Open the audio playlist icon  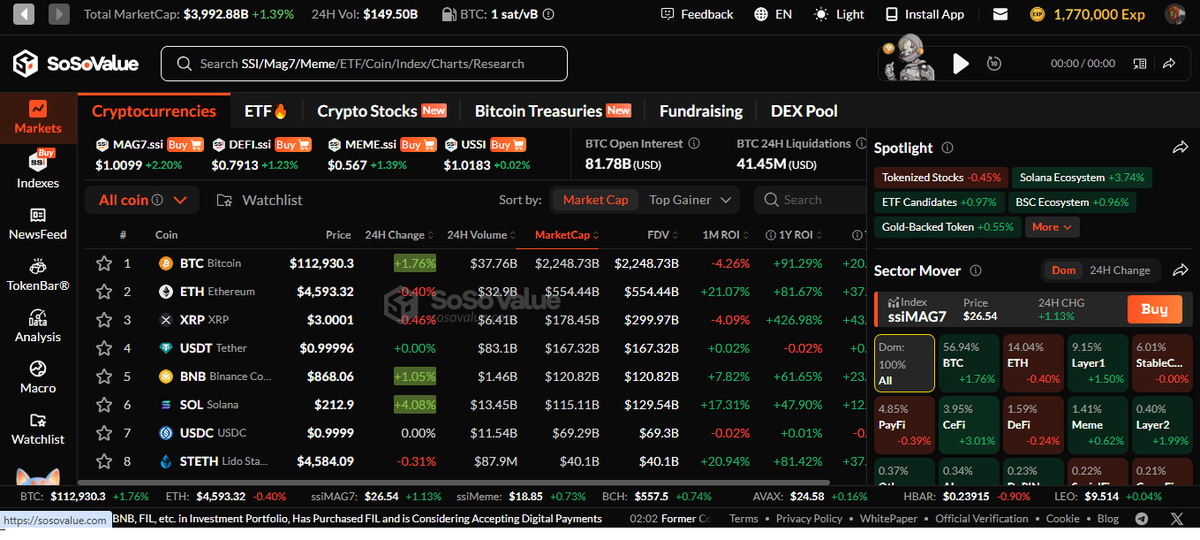[x=1140, y=63]
